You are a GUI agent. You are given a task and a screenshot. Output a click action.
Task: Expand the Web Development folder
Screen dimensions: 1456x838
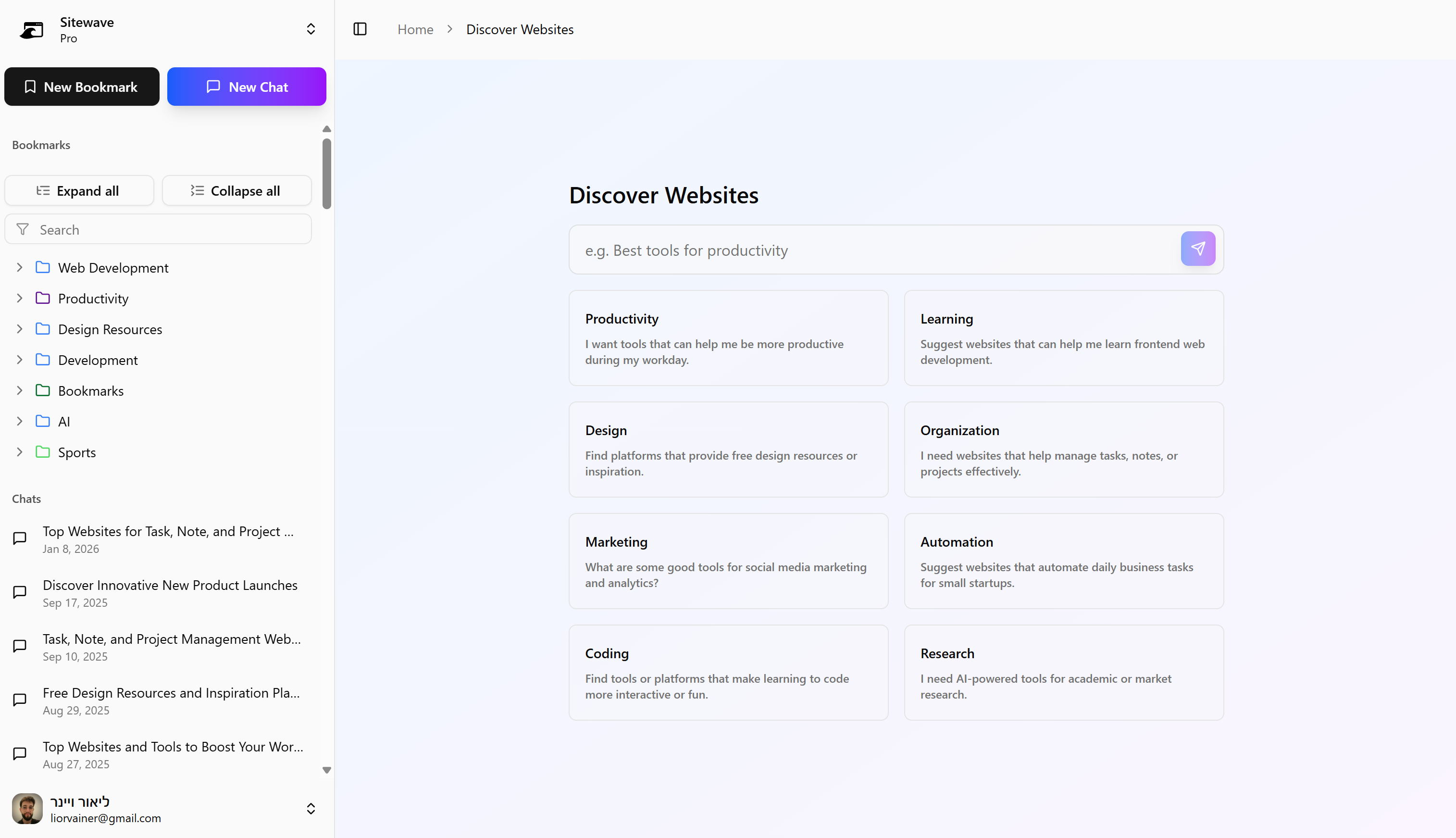(20, 268)
